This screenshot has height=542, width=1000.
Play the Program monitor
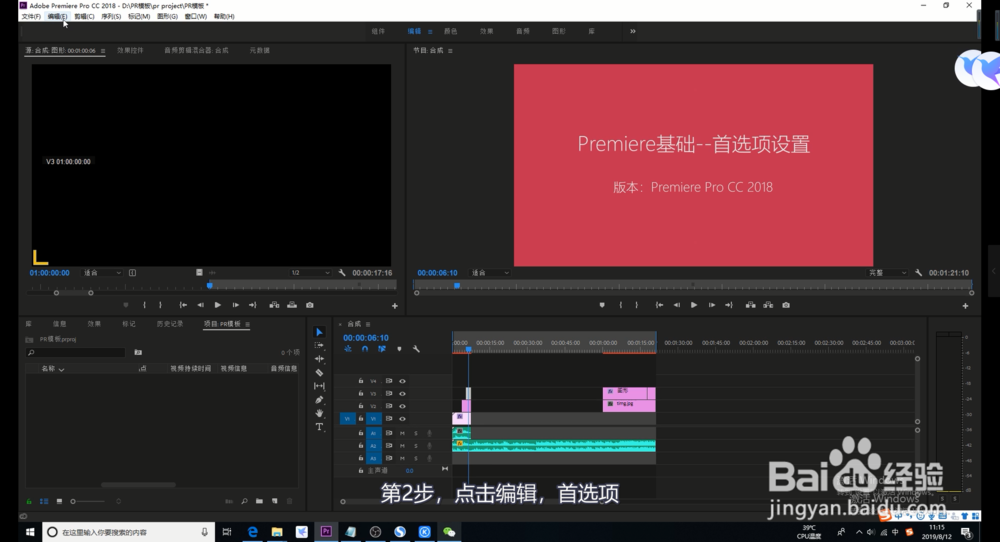coord(694,305)
